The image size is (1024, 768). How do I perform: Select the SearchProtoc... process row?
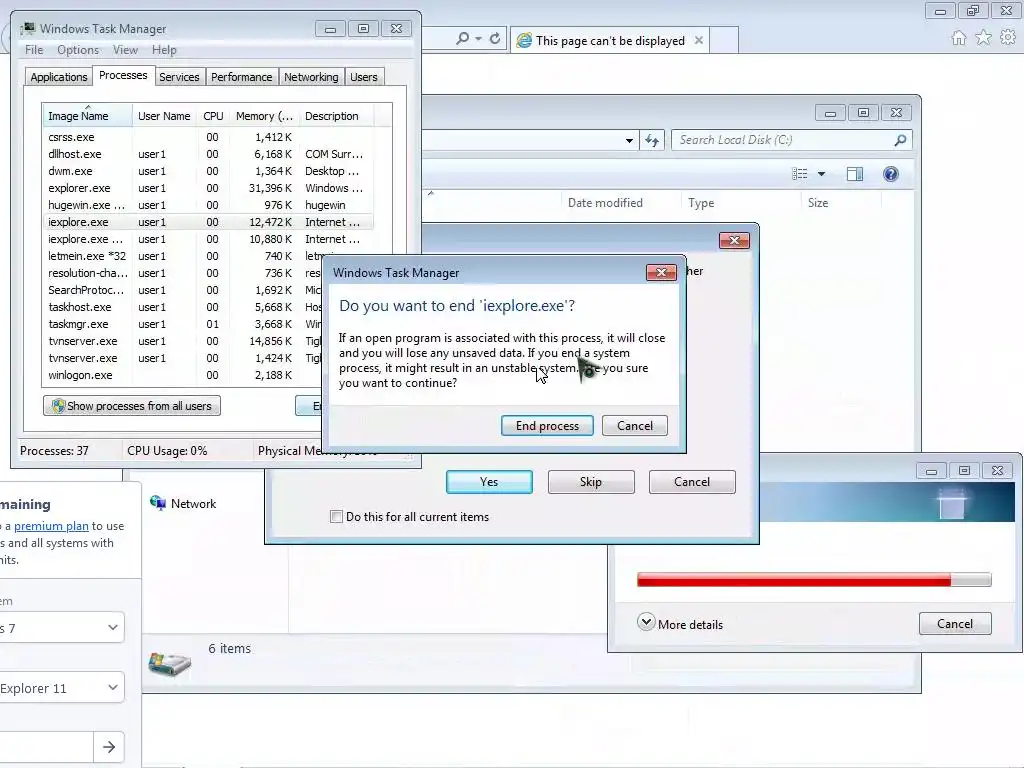(x=183, y=290)
